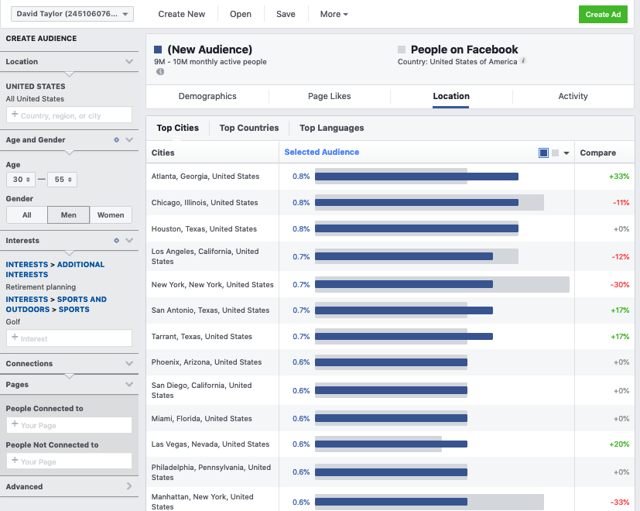Open the Top Languages sub-tab
This screenshot has height=511, width=640.
(x=331, y=128)
